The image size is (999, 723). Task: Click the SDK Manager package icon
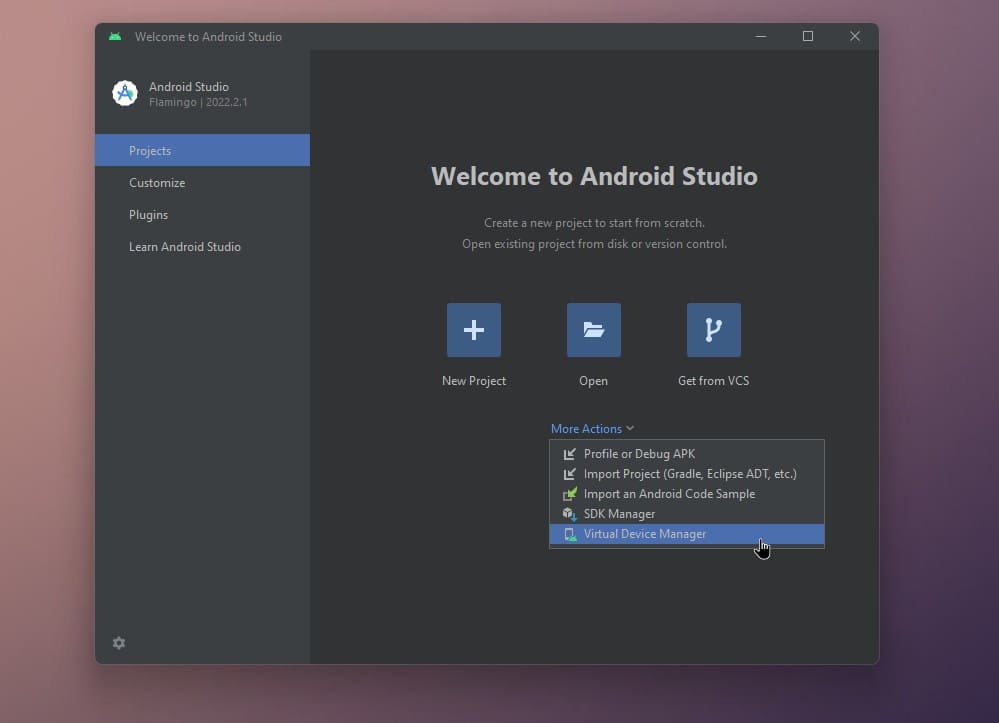[x=570, y=514]
